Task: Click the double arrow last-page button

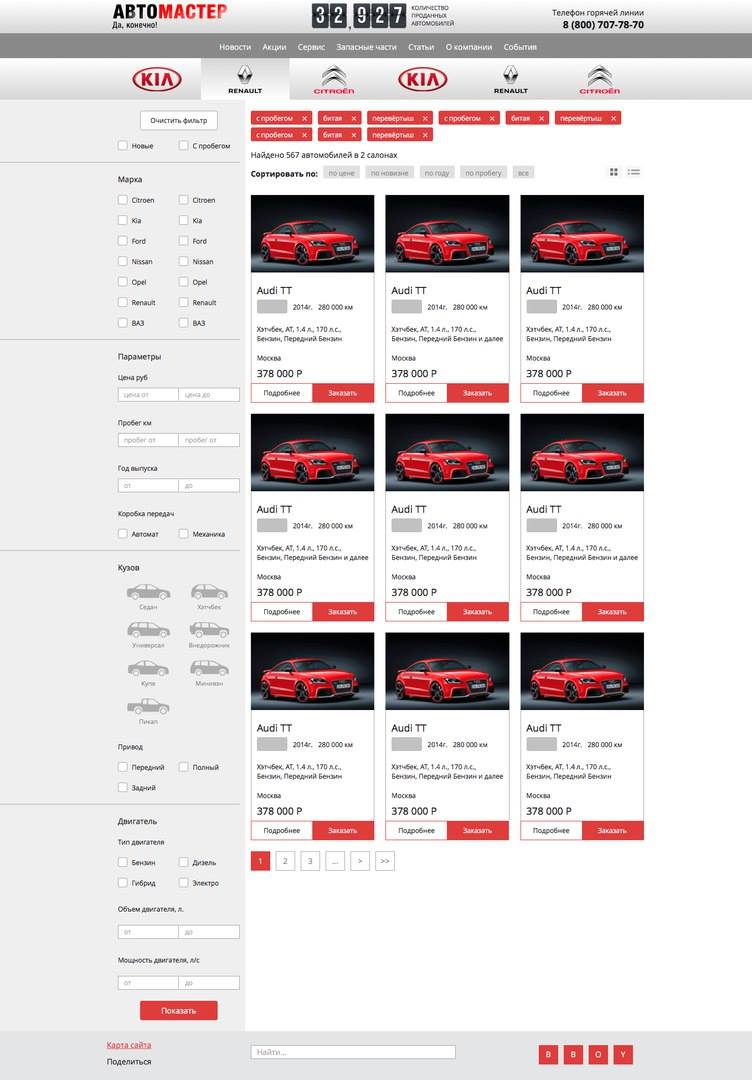Action: pyautogui.click(x=385, y=861)
